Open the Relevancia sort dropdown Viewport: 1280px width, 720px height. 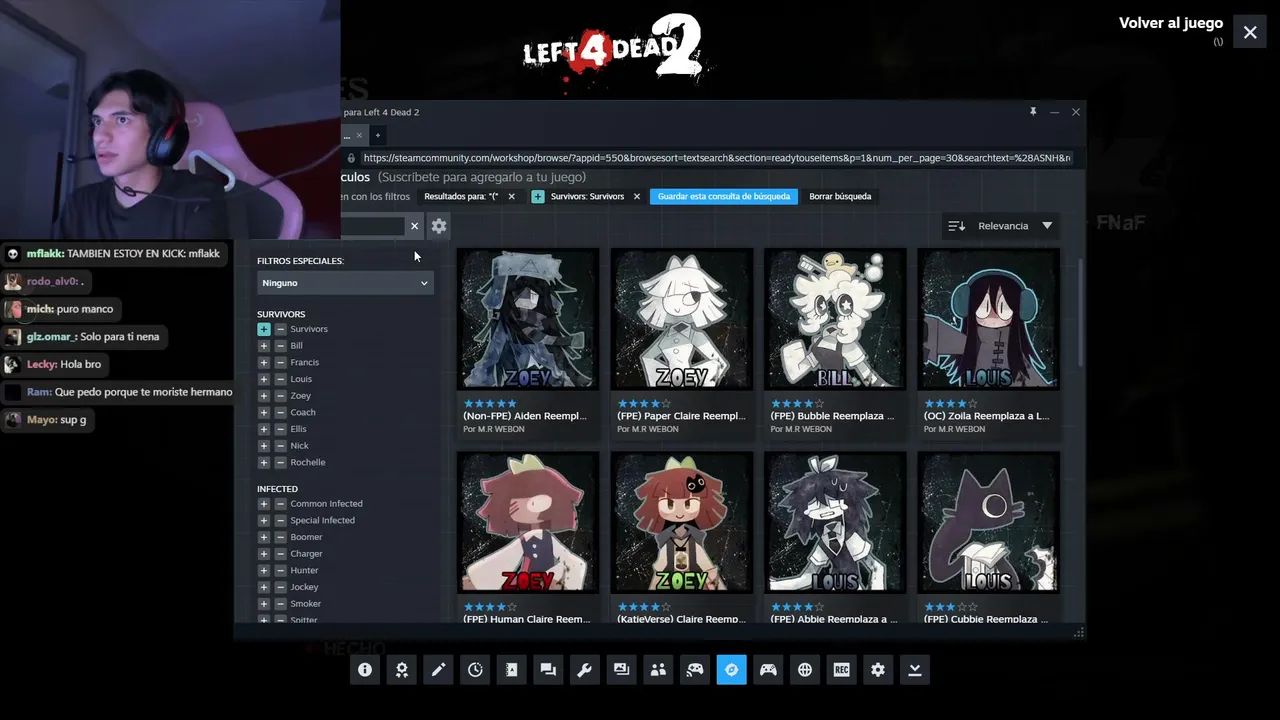(1015, 226)
